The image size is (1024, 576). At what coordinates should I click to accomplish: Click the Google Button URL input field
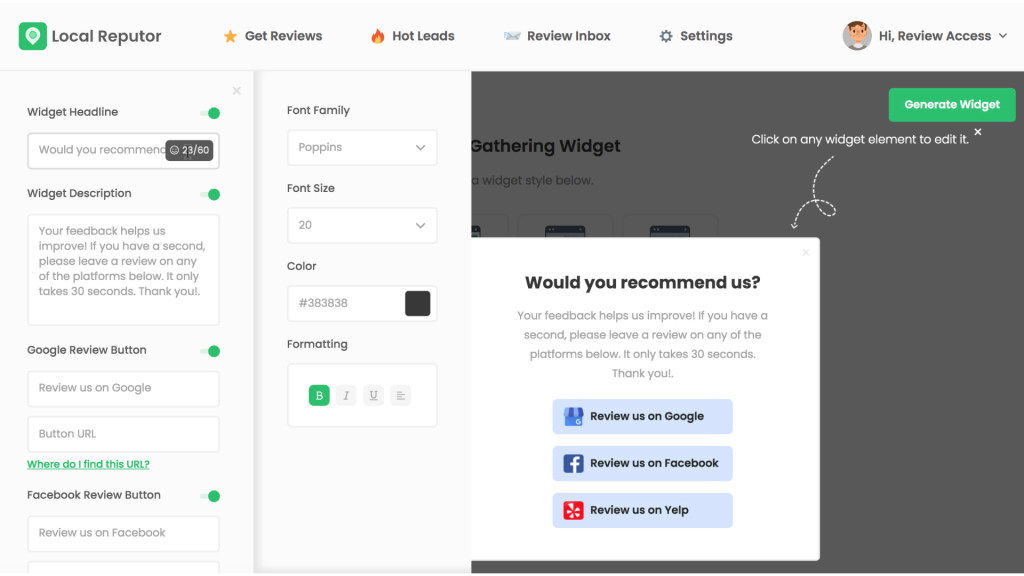click(x=123, y=434)
